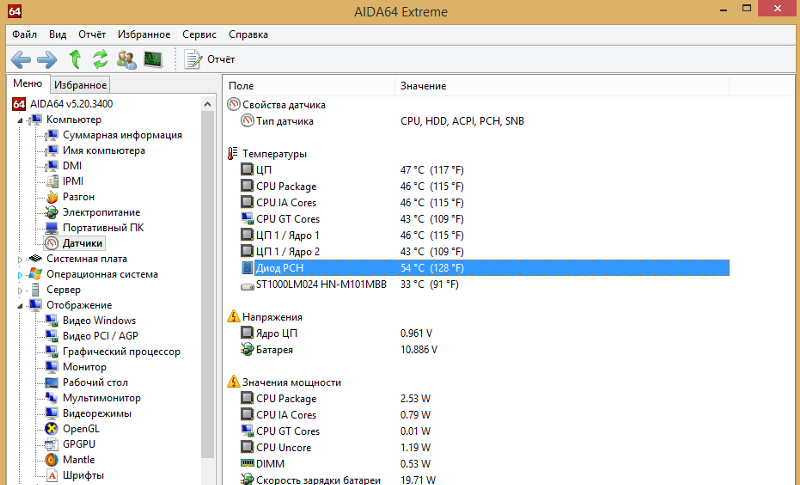Click the OpenGL yellow X icon
The image size is (800, 485).
[x=52, y=429]
